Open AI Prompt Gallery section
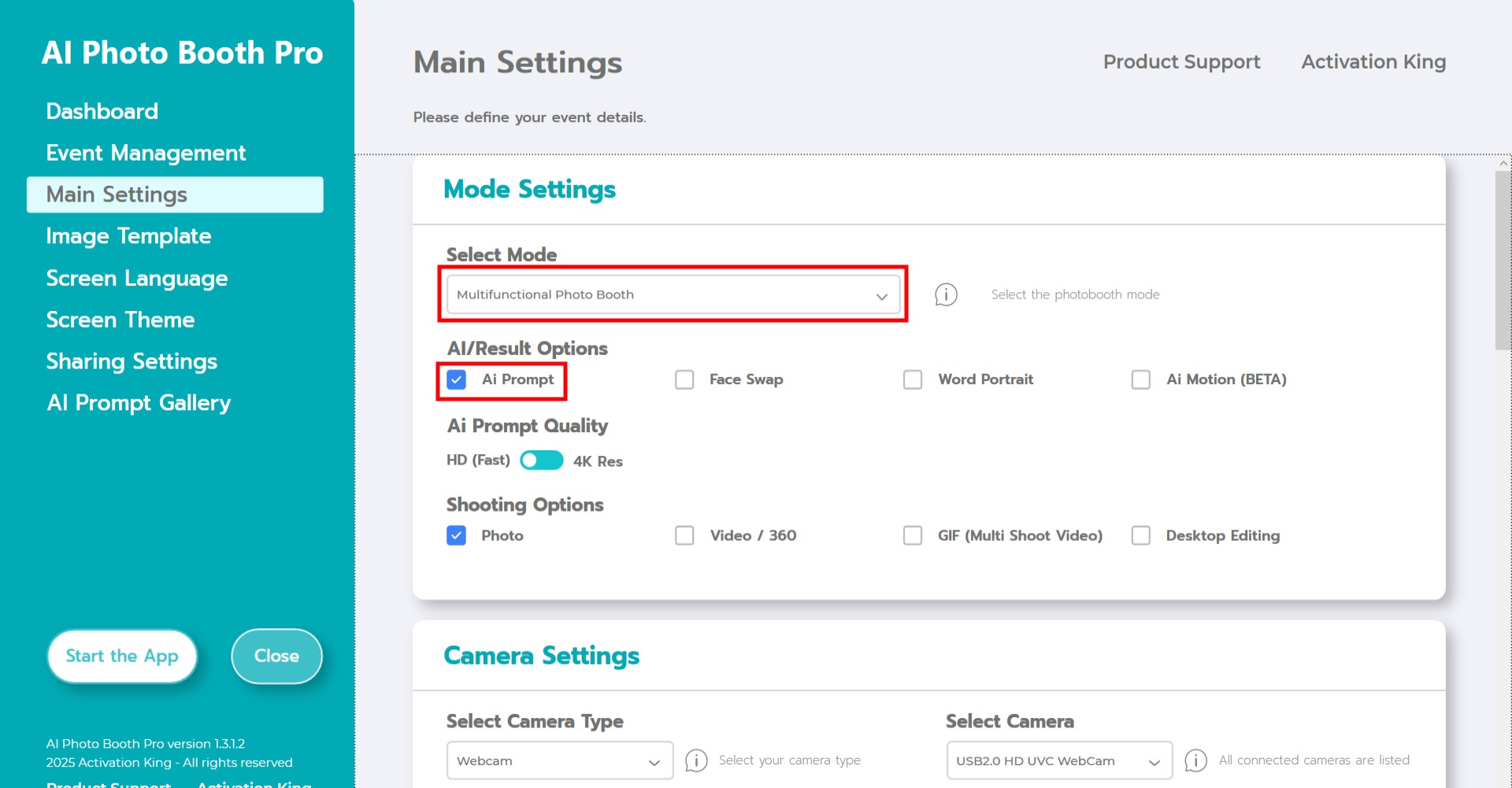 point(139,403)
